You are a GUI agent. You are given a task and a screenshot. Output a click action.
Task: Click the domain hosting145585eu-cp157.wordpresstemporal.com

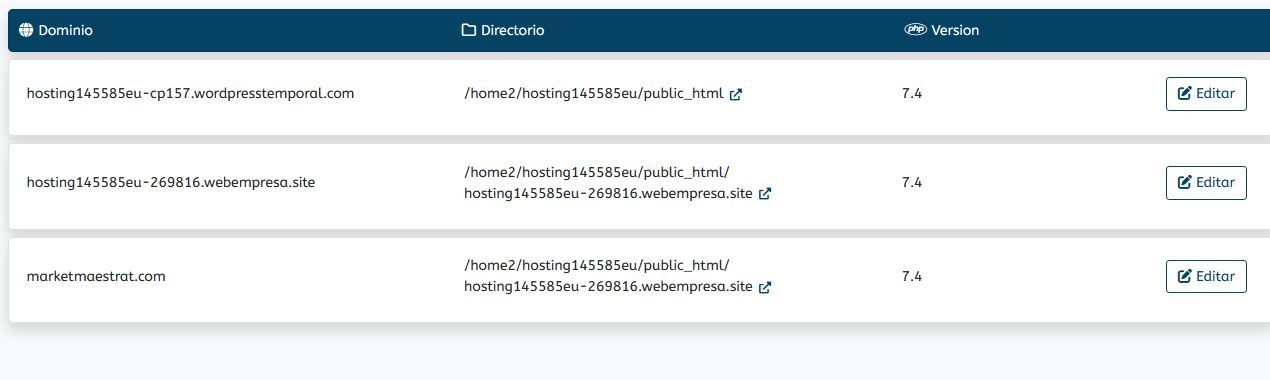[190, 93]
